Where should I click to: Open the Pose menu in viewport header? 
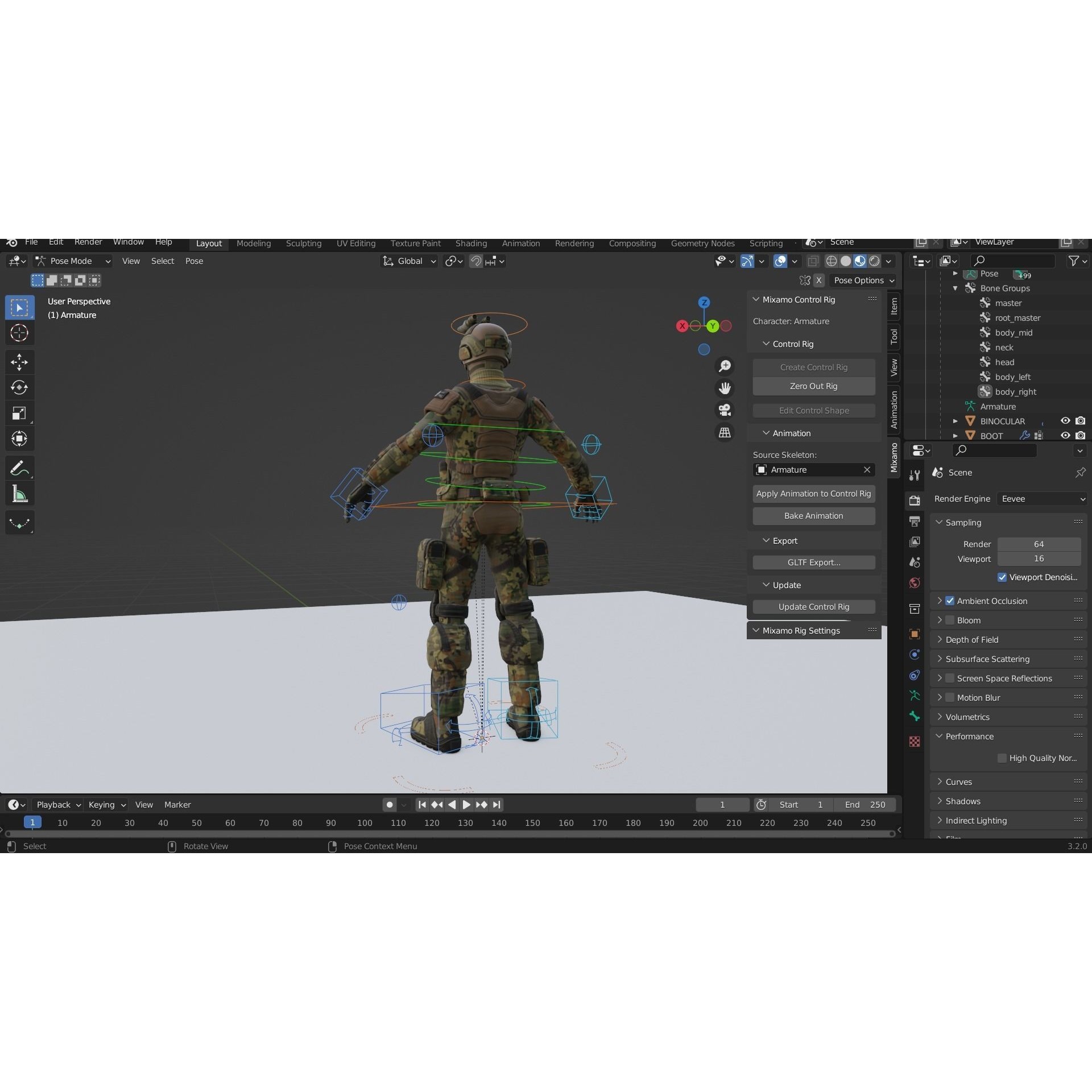pyautogui.click(x=195, y=261)
